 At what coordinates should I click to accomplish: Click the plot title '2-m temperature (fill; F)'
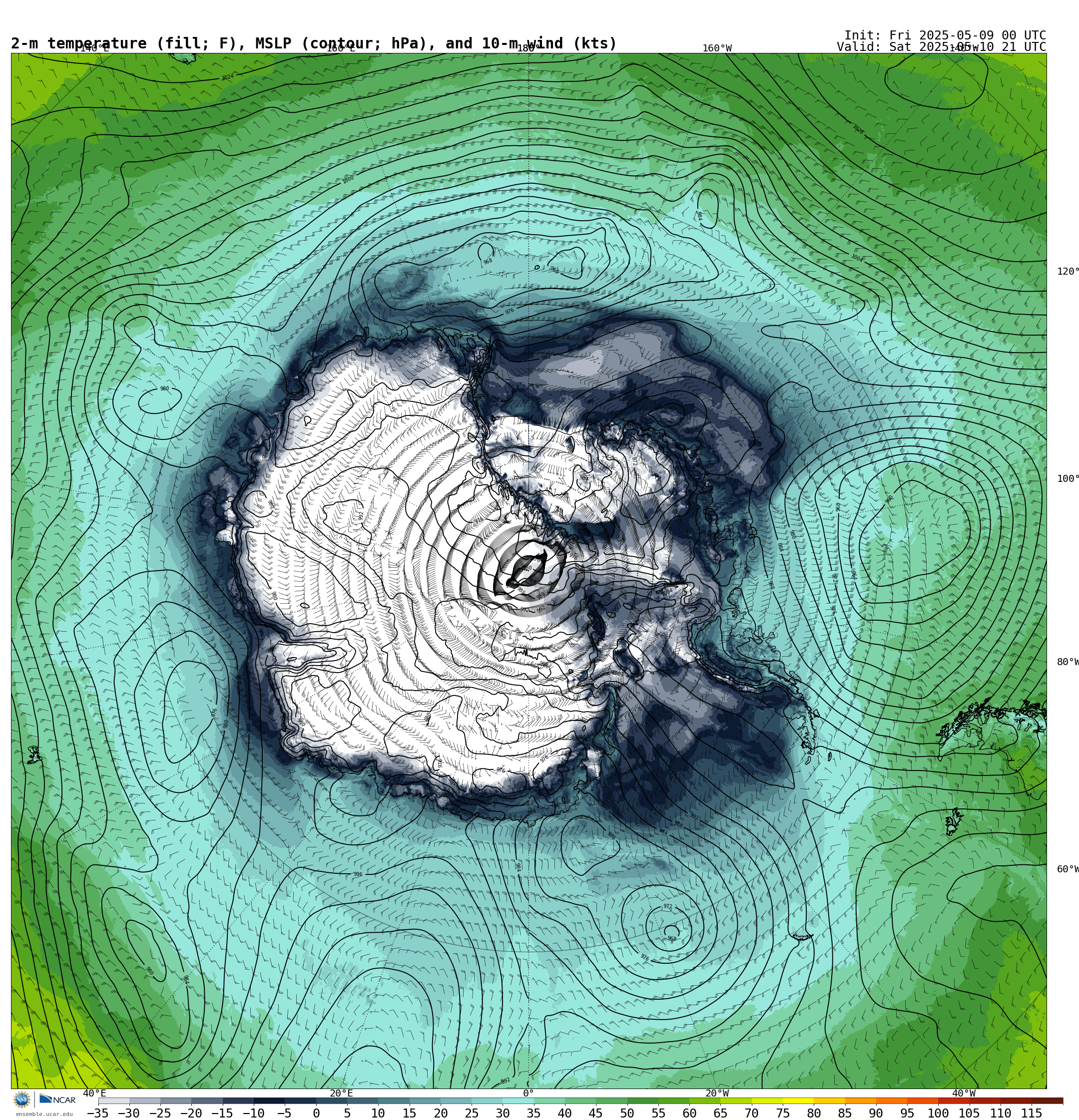click(x=123, y=43)
